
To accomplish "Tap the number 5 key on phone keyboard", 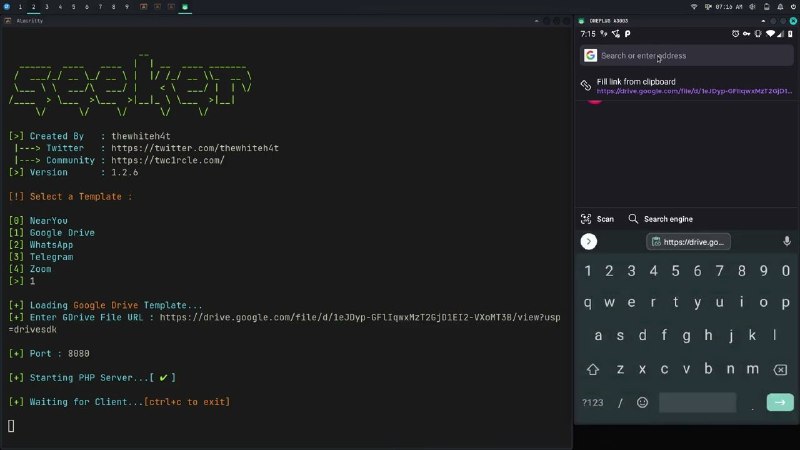I will tap(676, 271).
